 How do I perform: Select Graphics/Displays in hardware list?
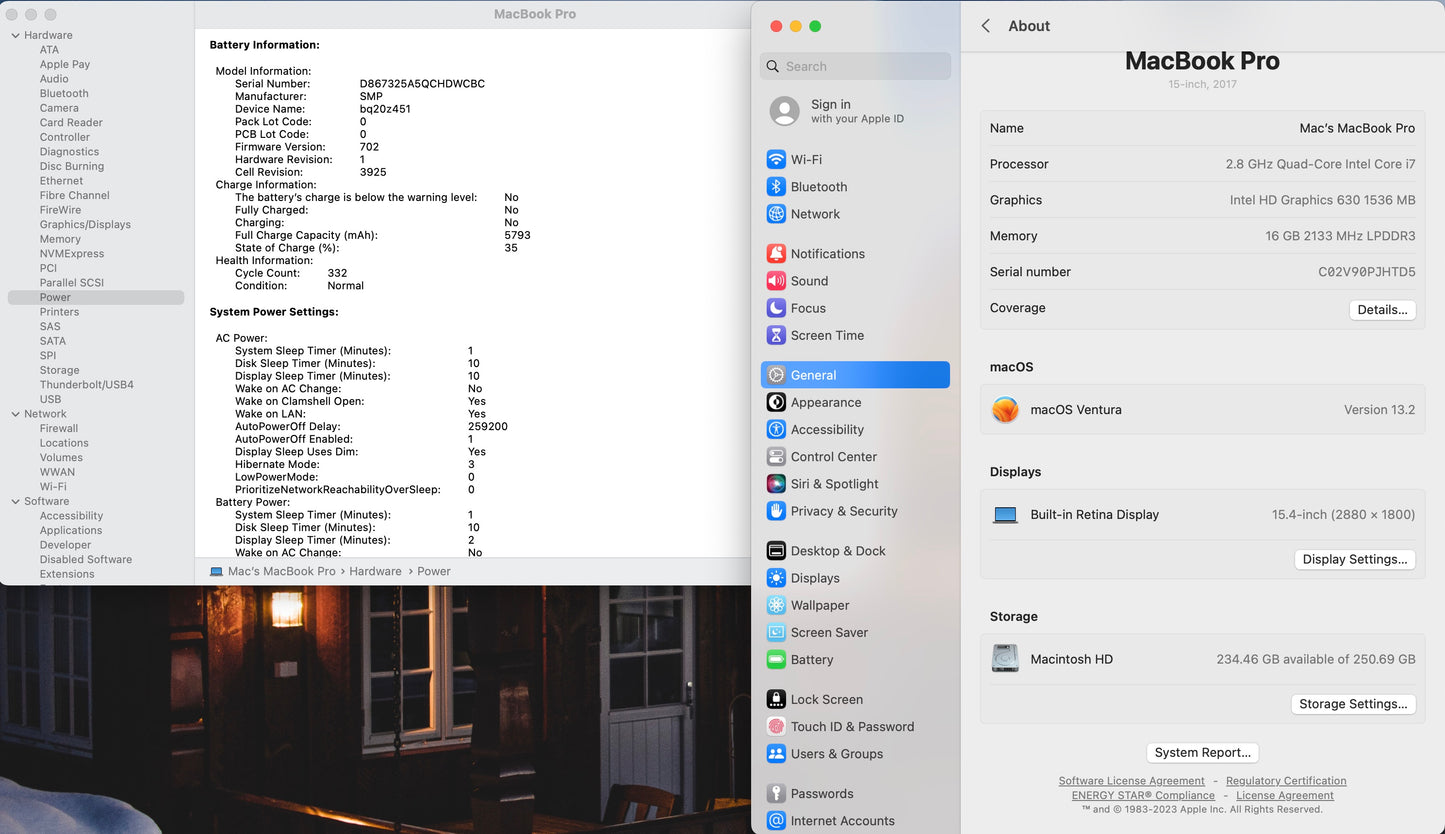pyautogui.click(x=85, y=225)
